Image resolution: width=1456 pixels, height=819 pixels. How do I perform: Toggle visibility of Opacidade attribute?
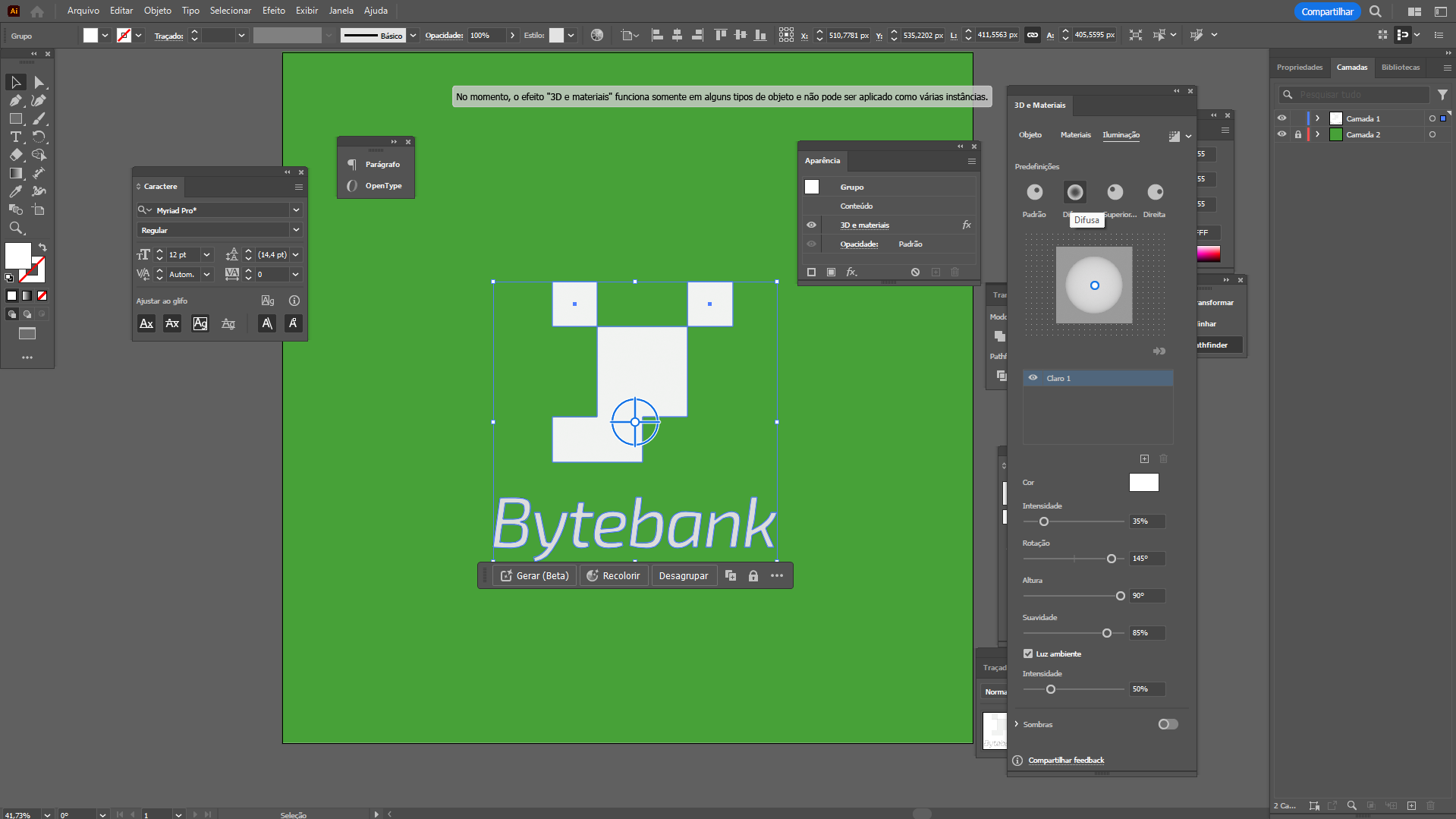point(811,244)
